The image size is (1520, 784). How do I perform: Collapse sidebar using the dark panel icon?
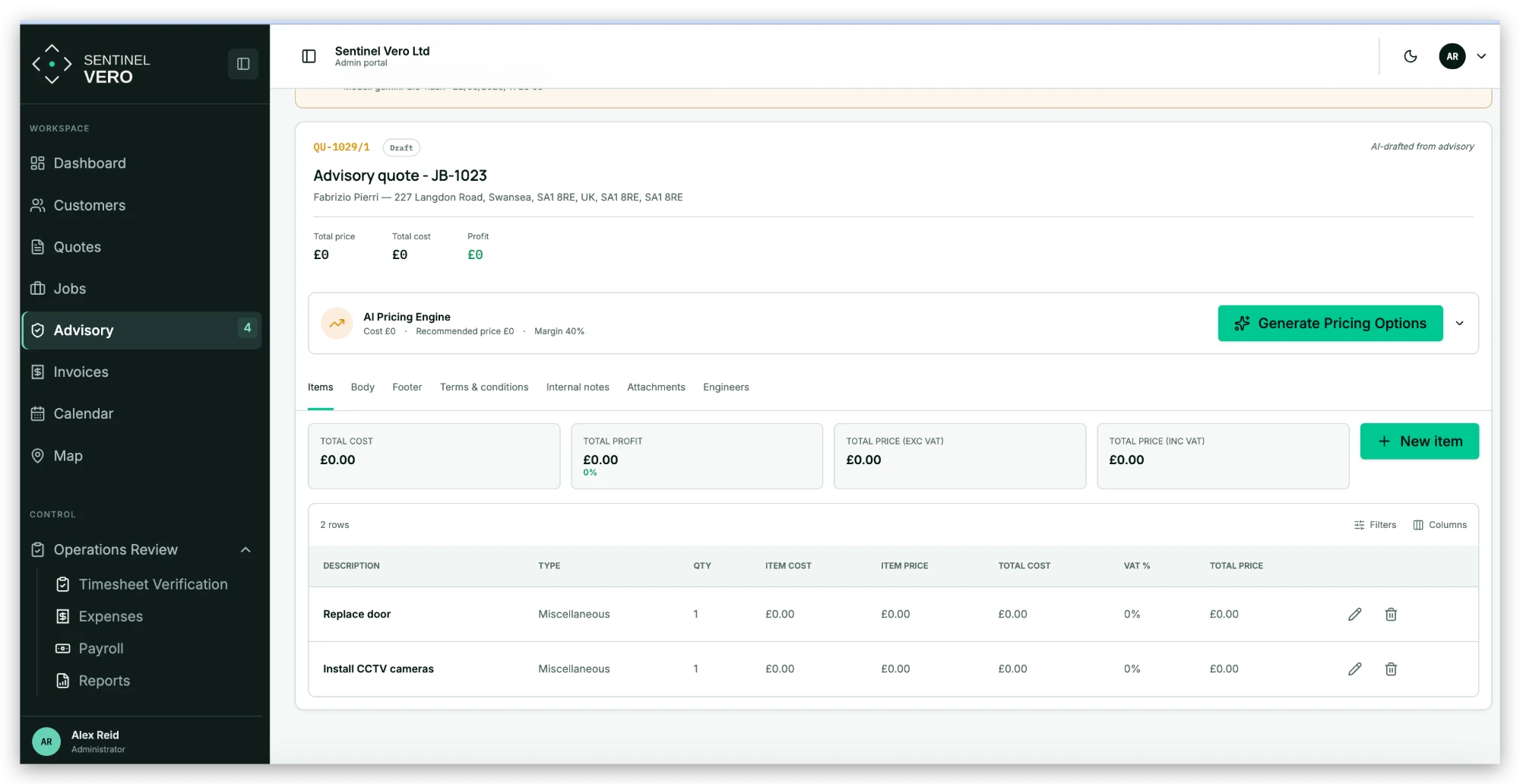point(243,64)
